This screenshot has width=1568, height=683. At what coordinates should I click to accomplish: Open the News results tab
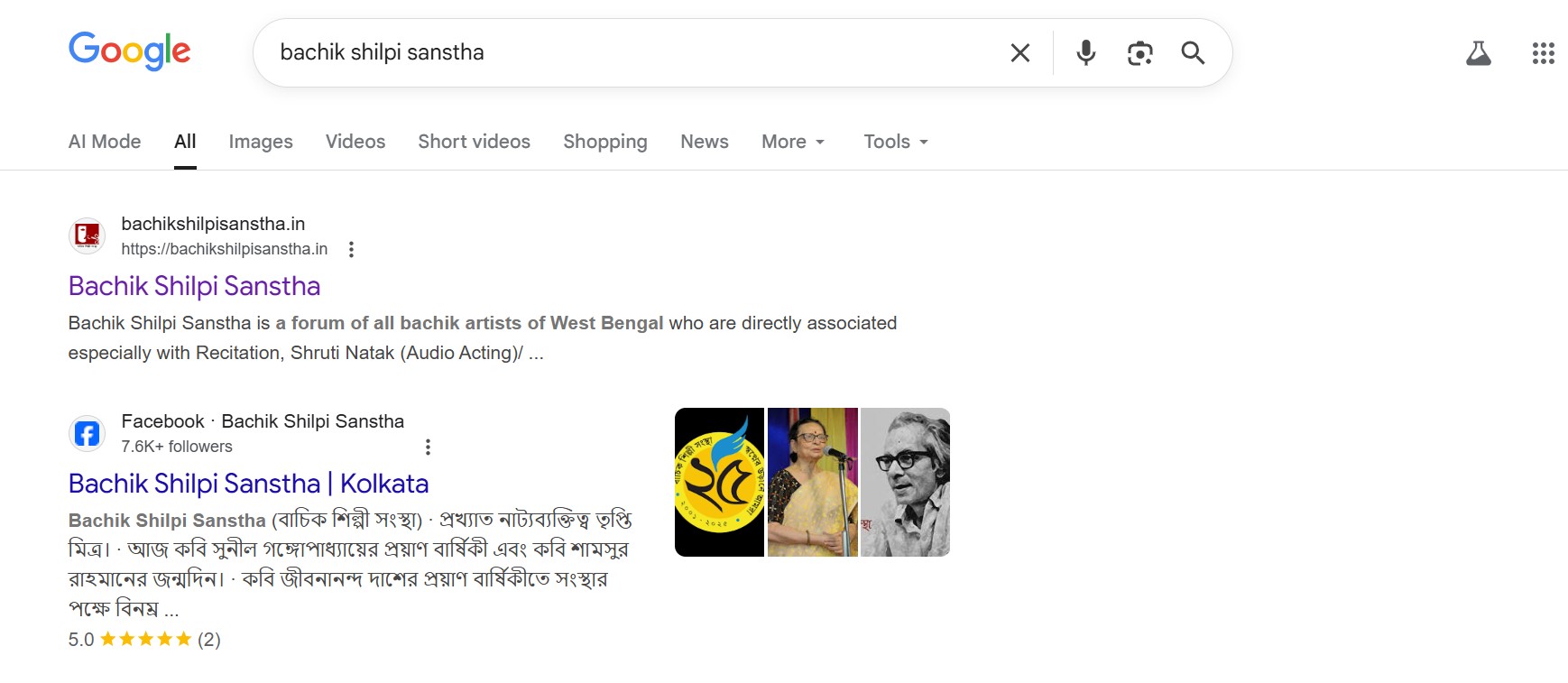click(x=705, y=142)
